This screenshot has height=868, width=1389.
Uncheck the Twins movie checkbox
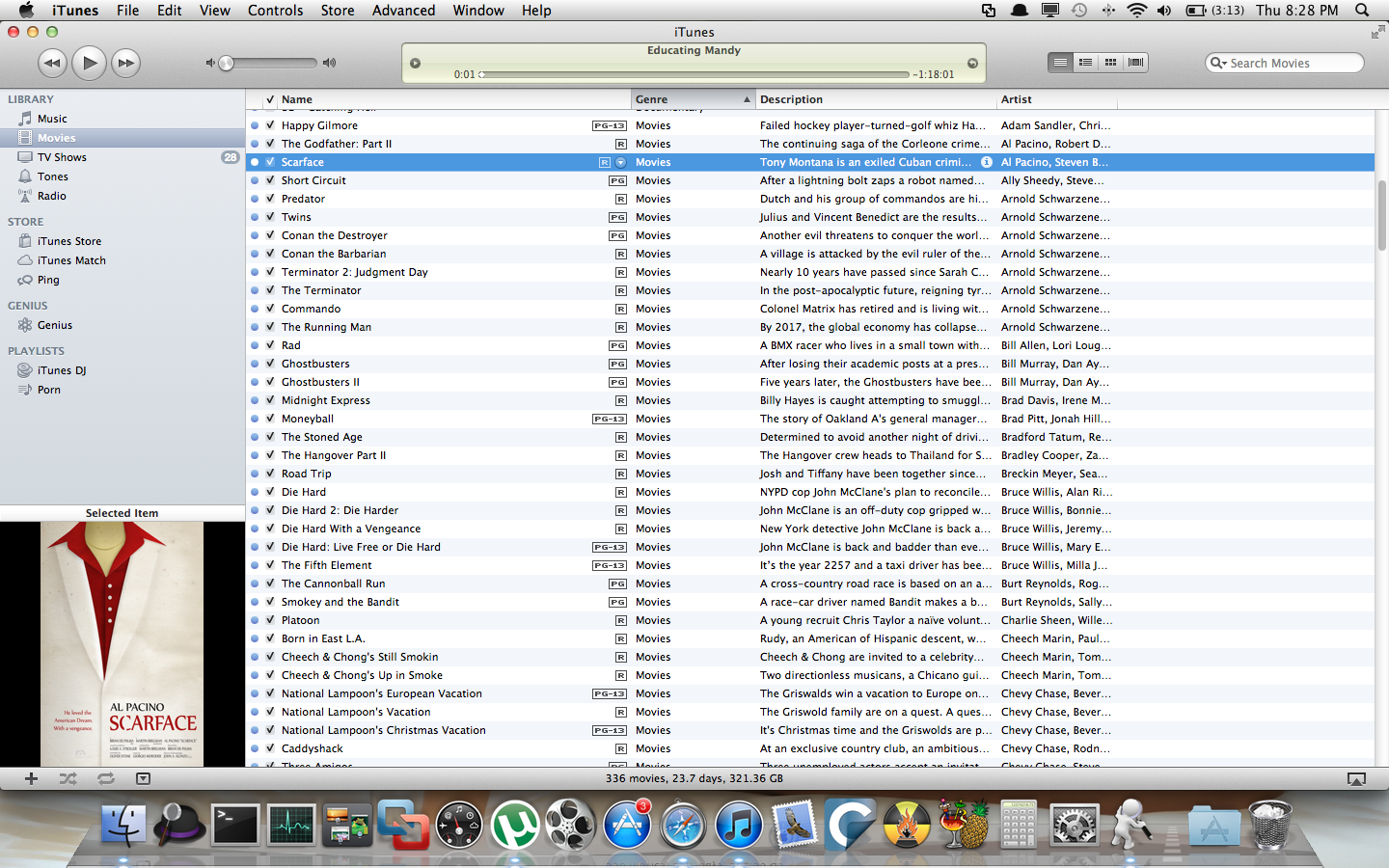coord(270,217)
